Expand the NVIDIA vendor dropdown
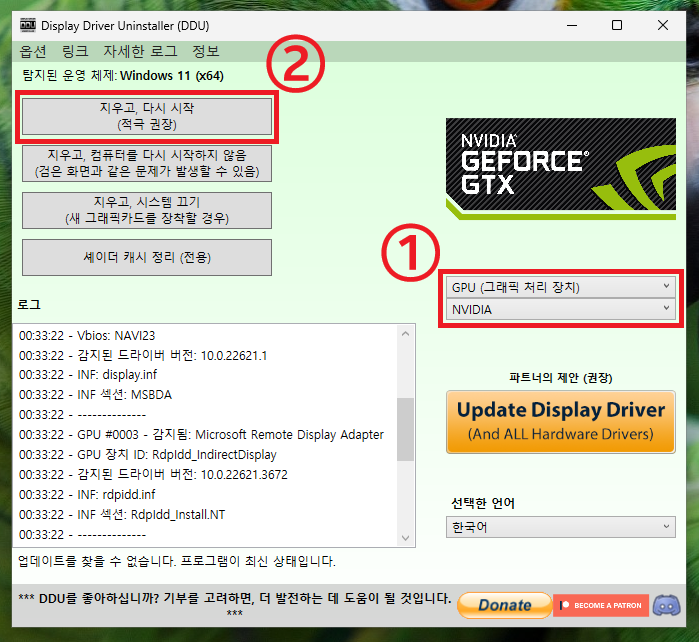Screen dimensions: 699x642 561,309
